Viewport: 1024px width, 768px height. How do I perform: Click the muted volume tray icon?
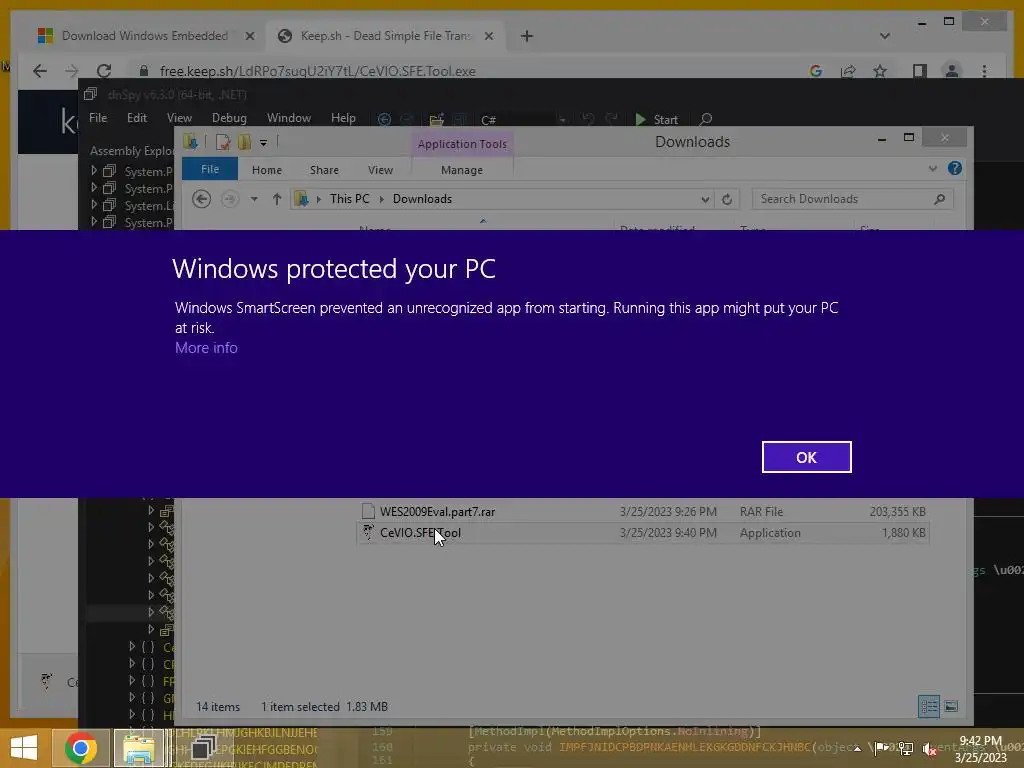[x=929, y=749]
